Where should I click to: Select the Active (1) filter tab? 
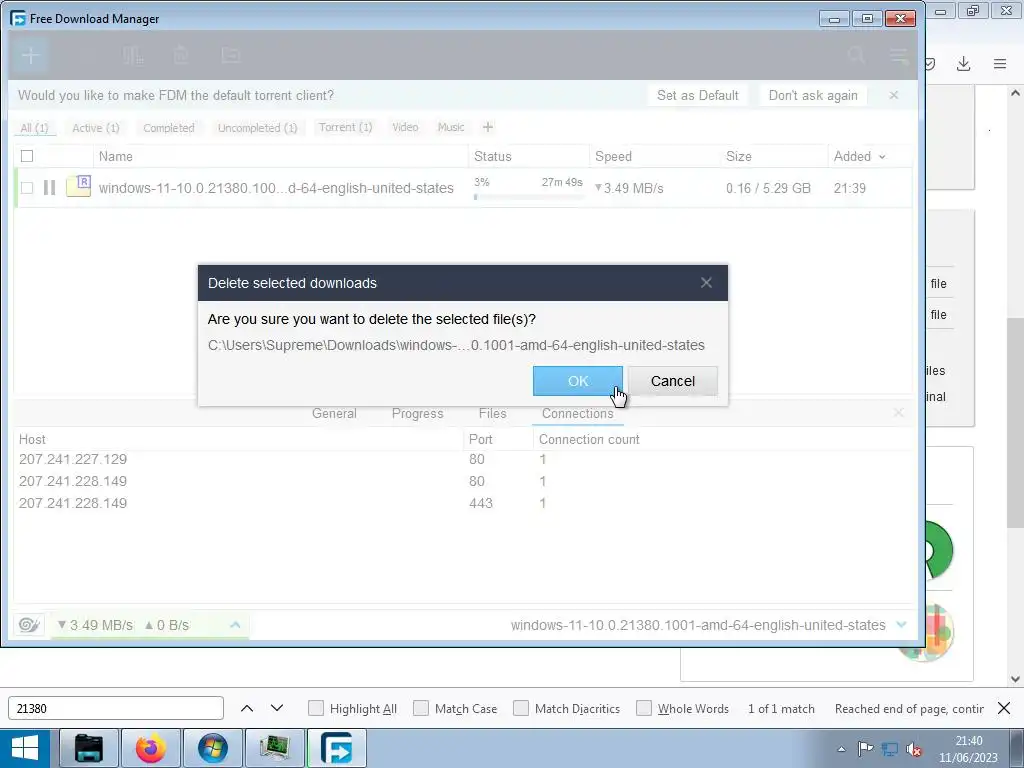coord(96,128)
